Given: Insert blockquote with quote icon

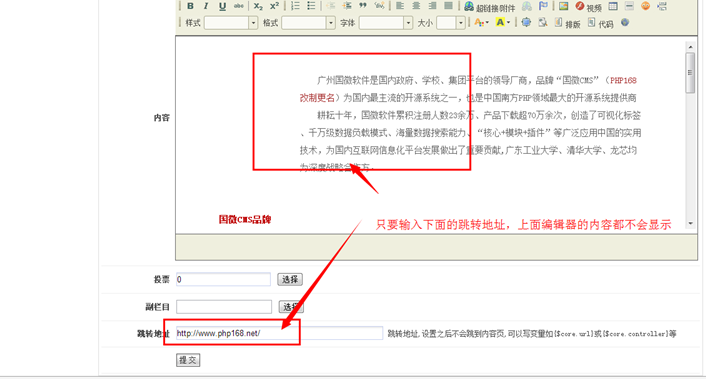Looking at the screenshot, I should click(x=363, y=6).
